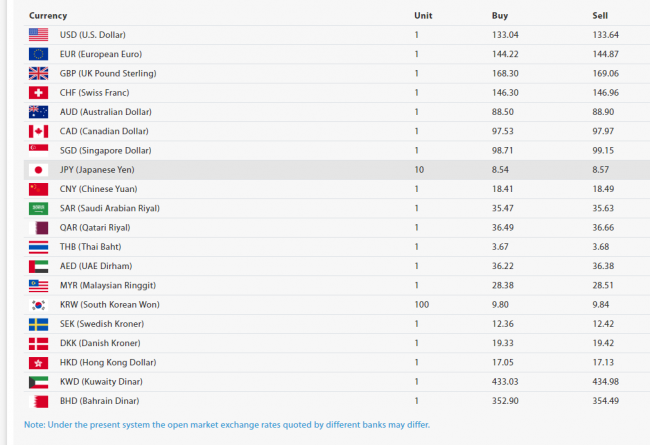
Task: Click the South Korean flag icon
Action: pos(39,304)
